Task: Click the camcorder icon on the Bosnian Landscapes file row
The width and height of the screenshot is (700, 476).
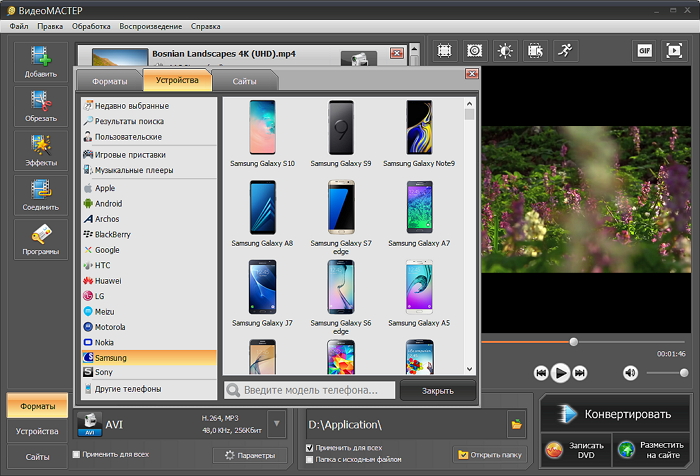Action: click(358, 58)
